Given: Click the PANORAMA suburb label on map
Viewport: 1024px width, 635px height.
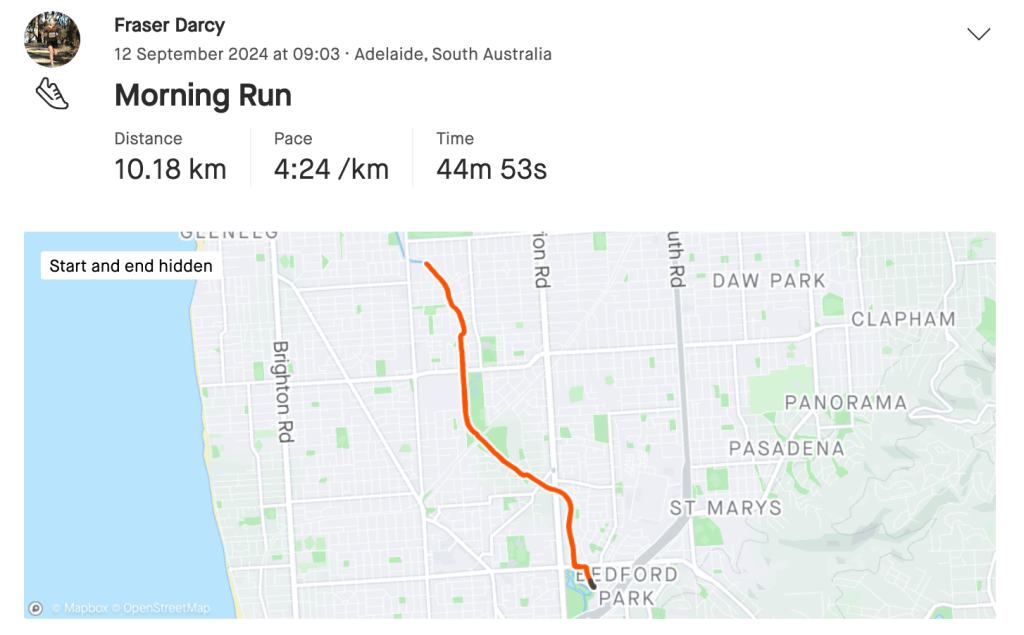Looking at the screenshot, I should tap(845, 403).
